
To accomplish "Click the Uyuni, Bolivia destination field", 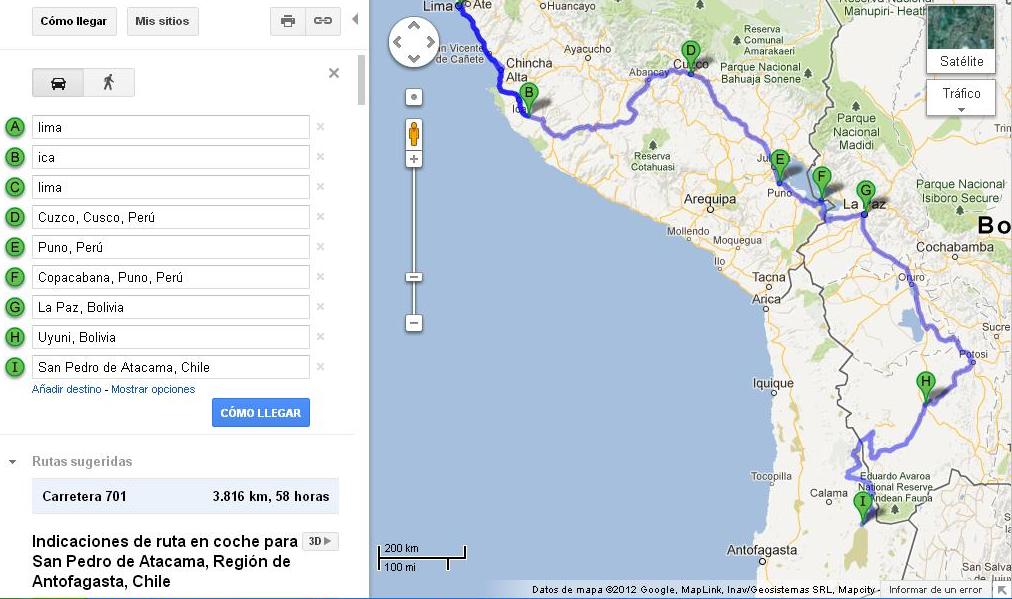I will pyautogui.click(x=171, y=337).
